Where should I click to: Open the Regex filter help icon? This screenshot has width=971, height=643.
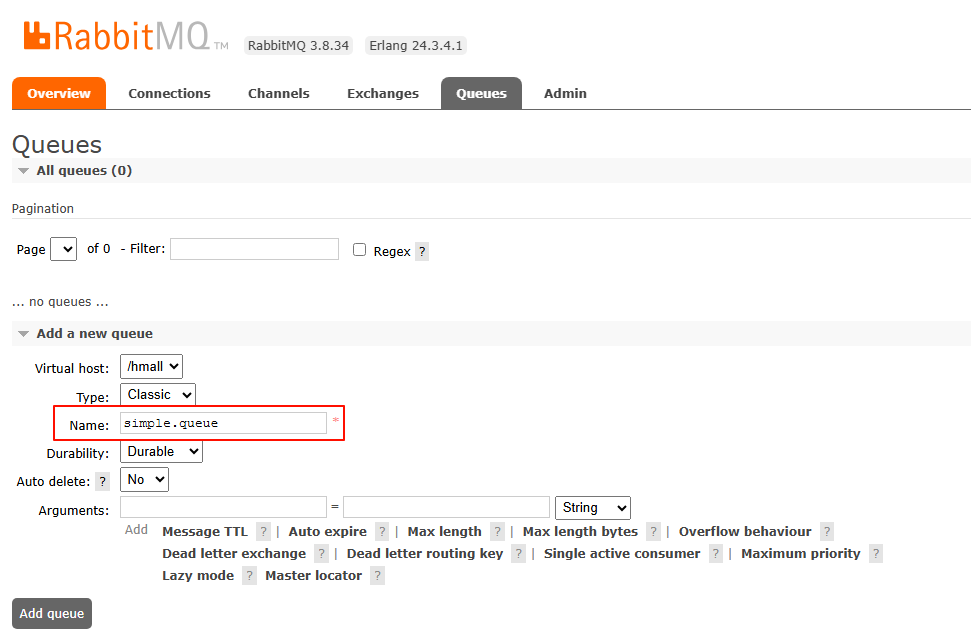click(x=422, y=252)
